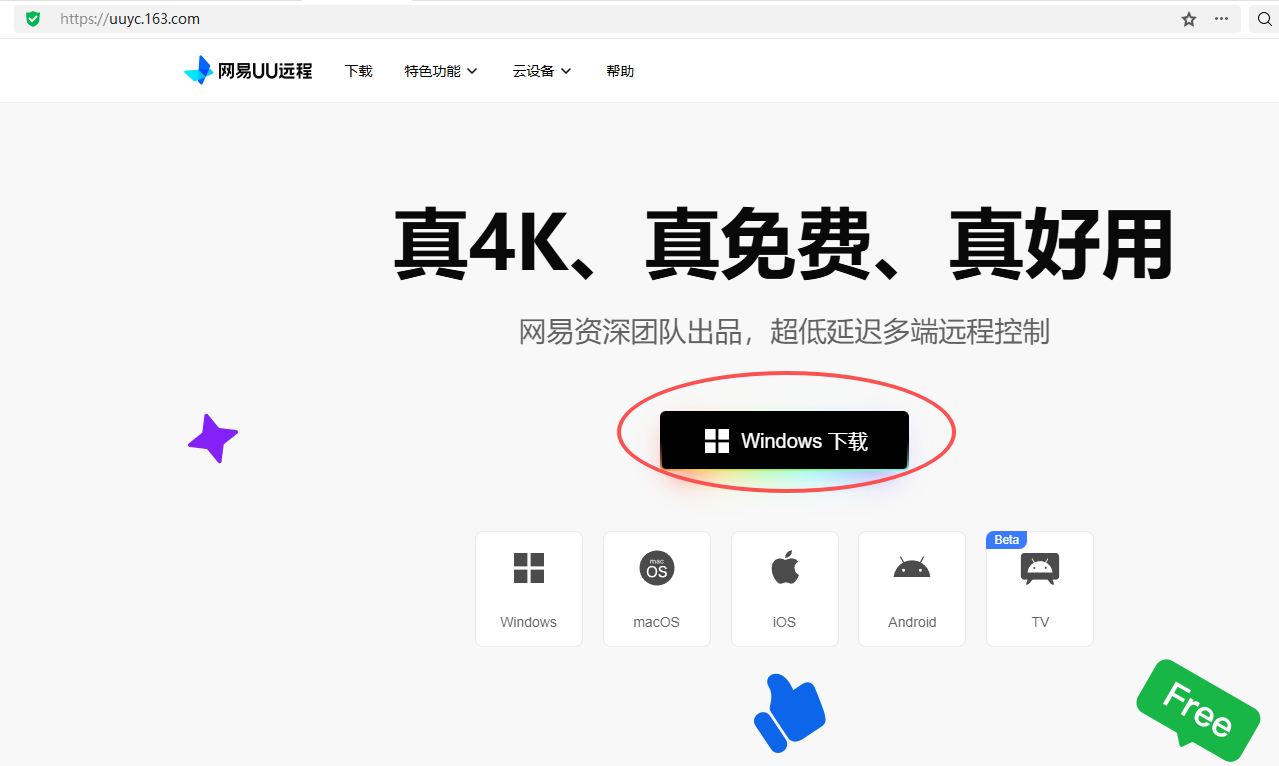Expand the 特色功能 dropdown menu
The width and height of the screenshot is (1279, 766).
click(441, 71)
